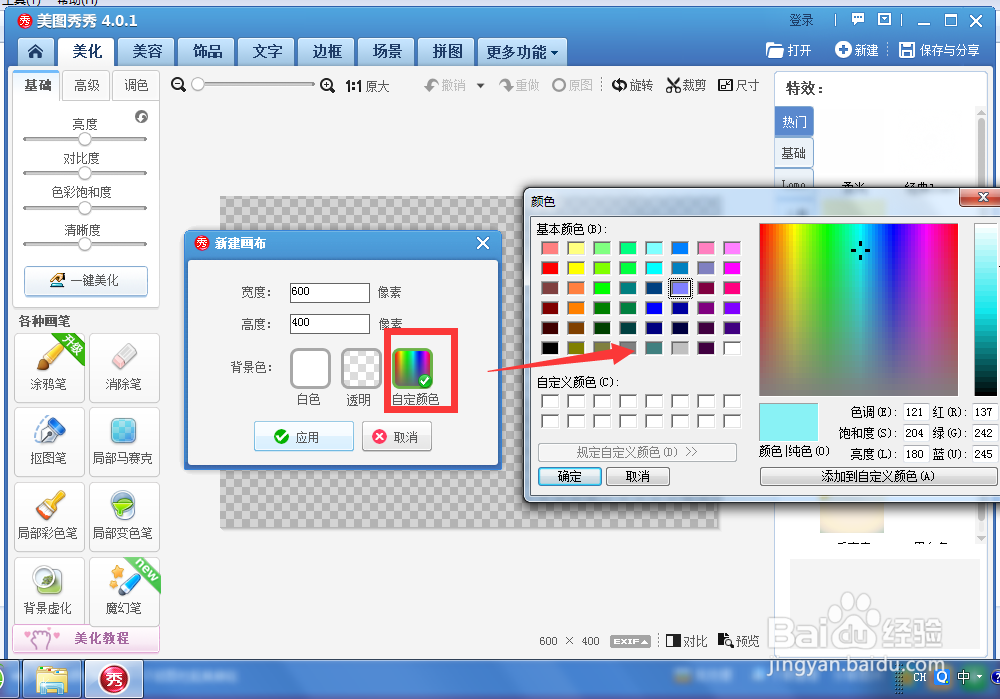This screenshot has height=699, width=1000.
Task: Switch to the 美容 tab
Action: (x=147, y=52)
